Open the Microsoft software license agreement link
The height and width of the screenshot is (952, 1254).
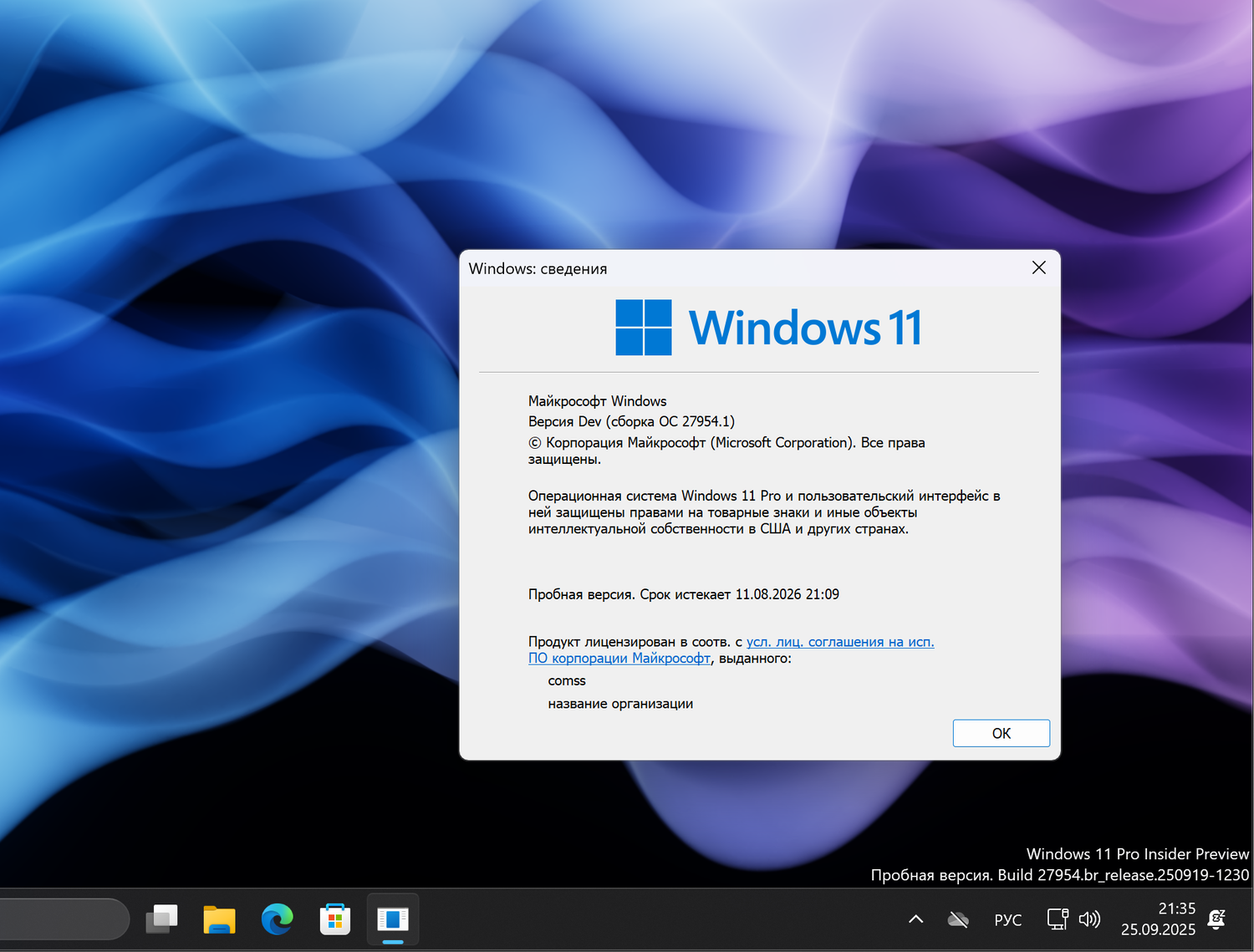(x=839, y=641)
